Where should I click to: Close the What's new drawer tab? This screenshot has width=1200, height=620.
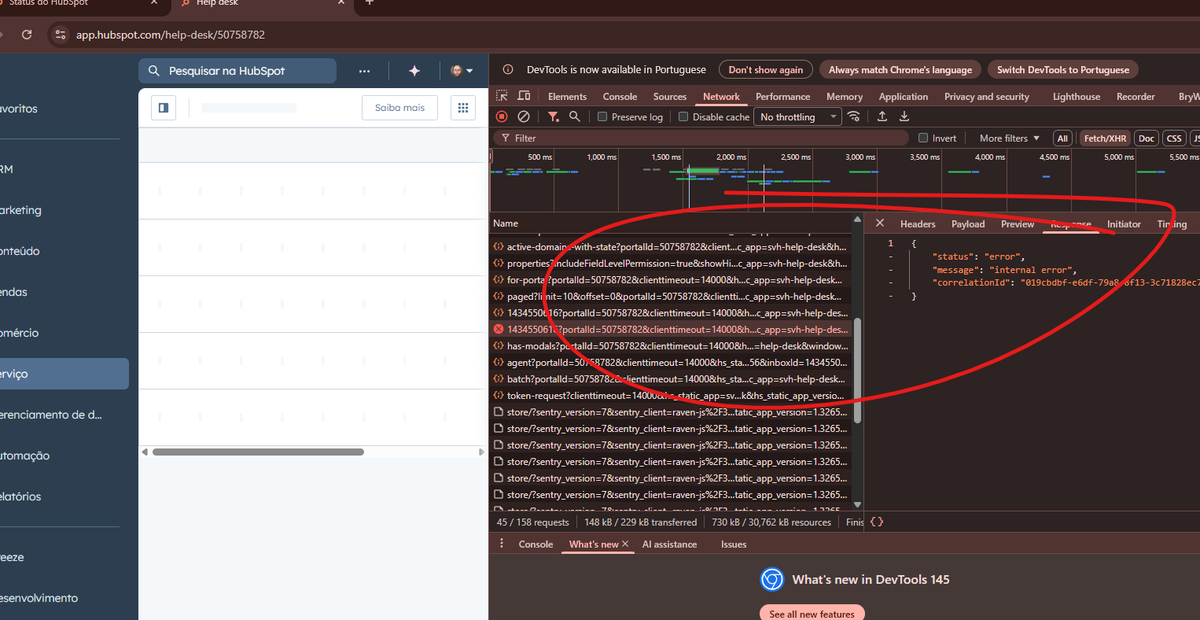[625, 544]
